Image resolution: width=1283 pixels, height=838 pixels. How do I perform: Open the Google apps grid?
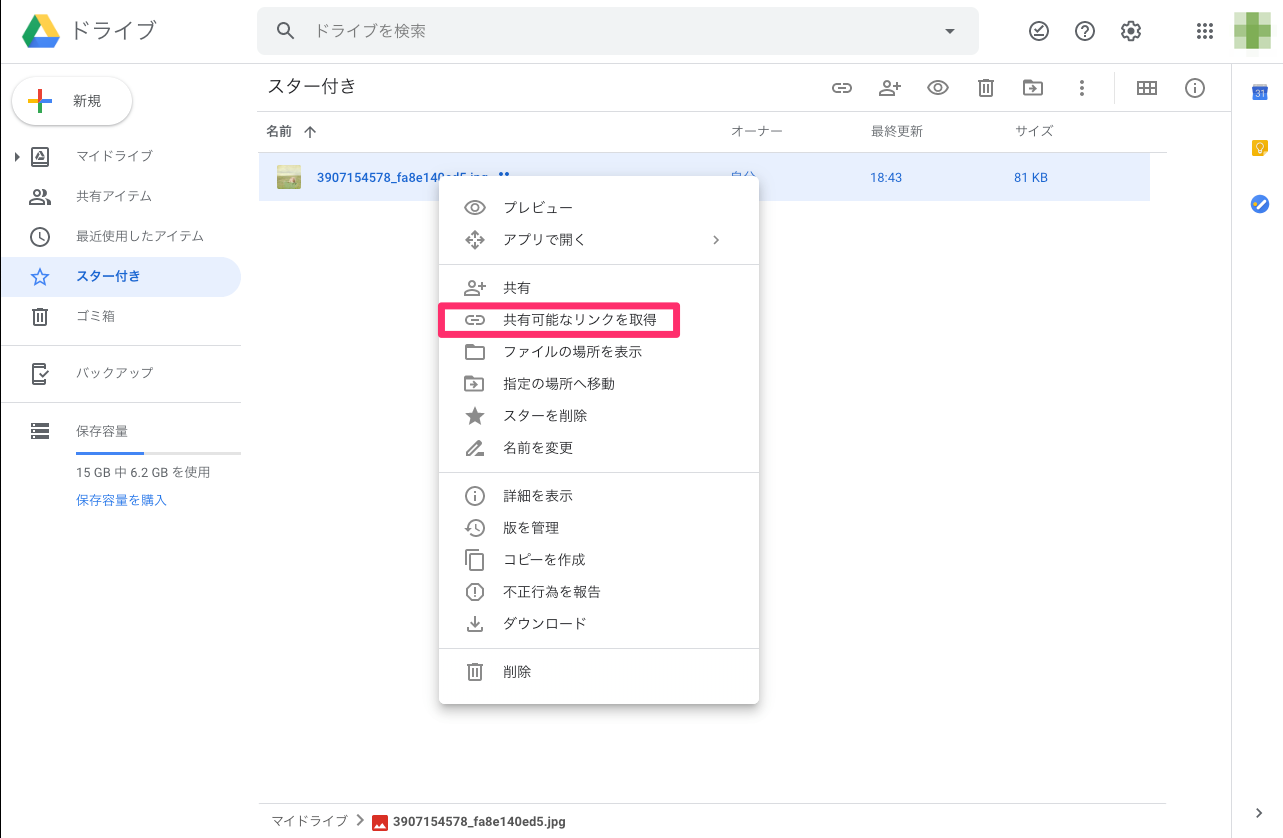point(1205,31)
